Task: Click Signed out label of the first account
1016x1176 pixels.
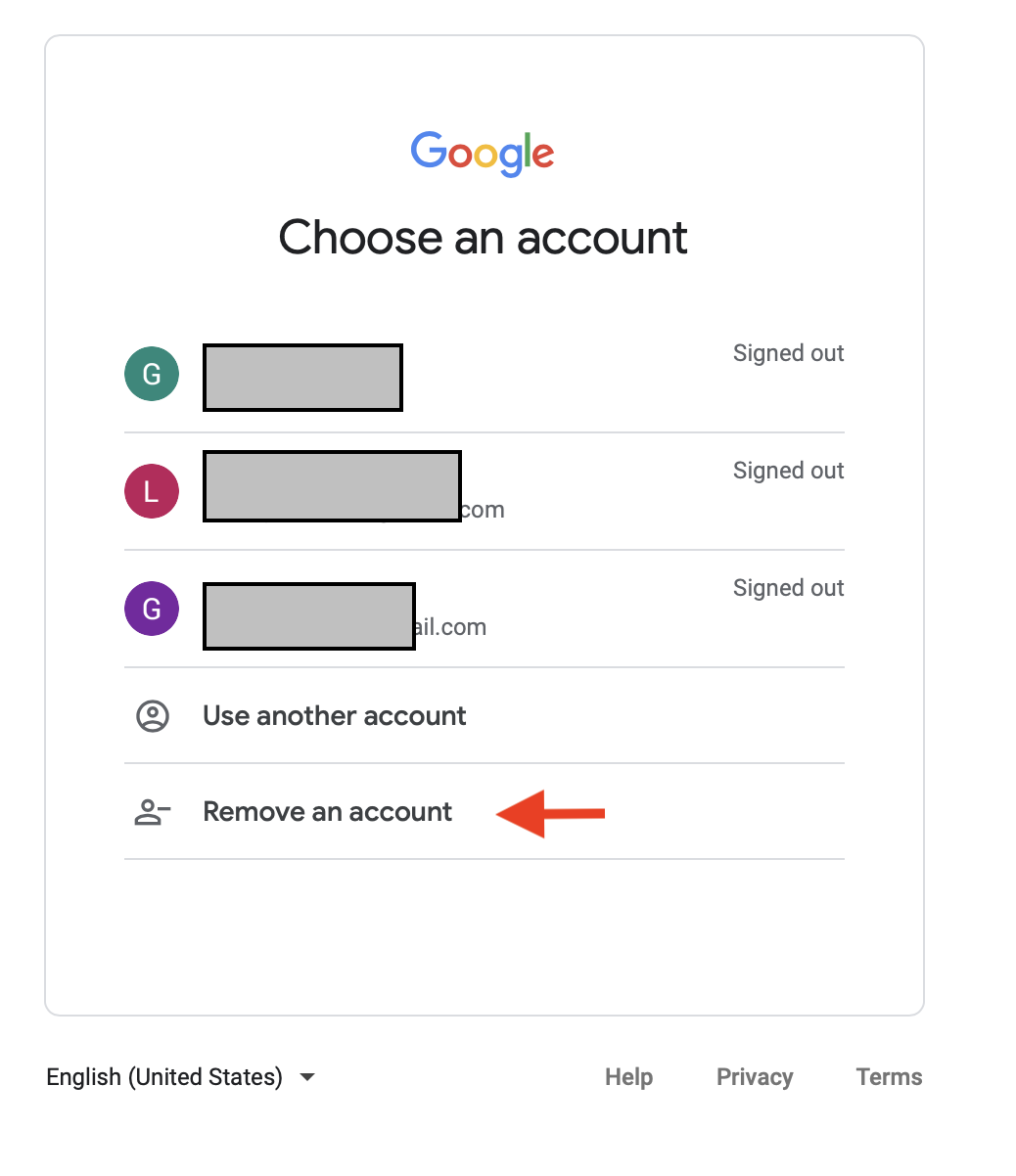Action: pos(788,353)
